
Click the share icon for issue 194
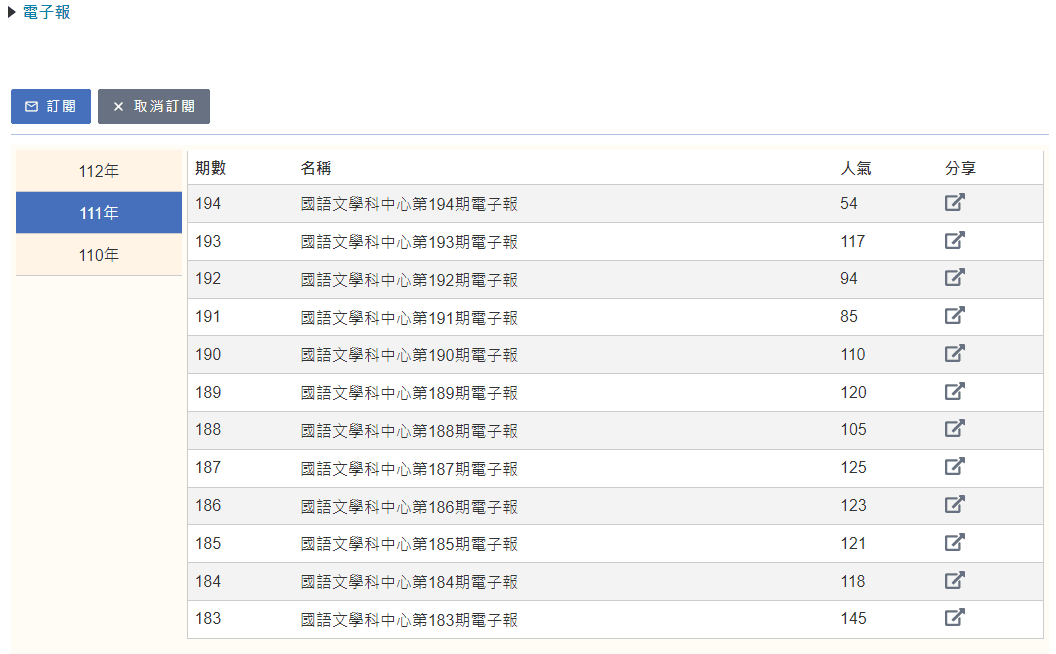(954, 202)
